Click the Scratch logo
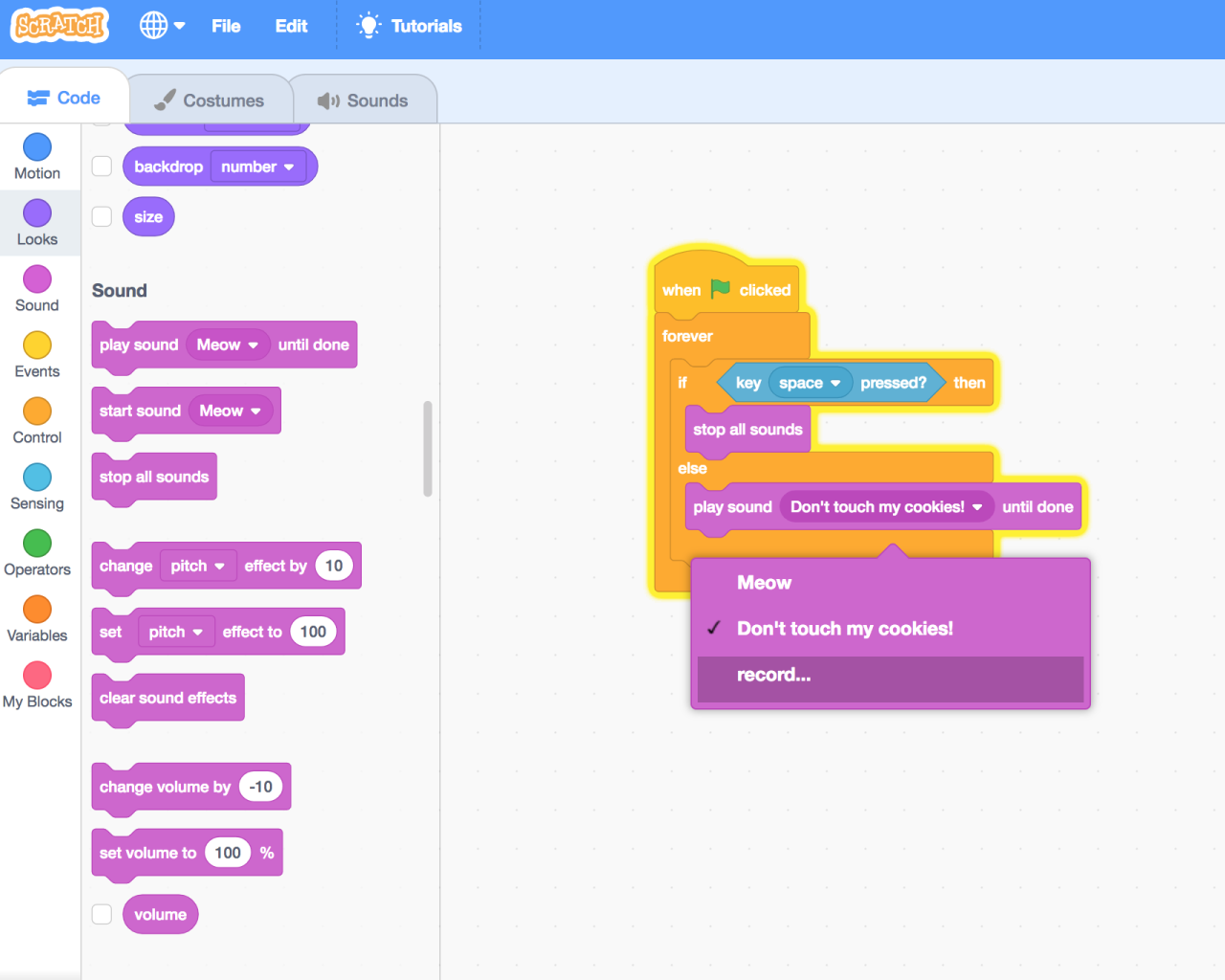The image size is (1225, 980). coord(60,26)
